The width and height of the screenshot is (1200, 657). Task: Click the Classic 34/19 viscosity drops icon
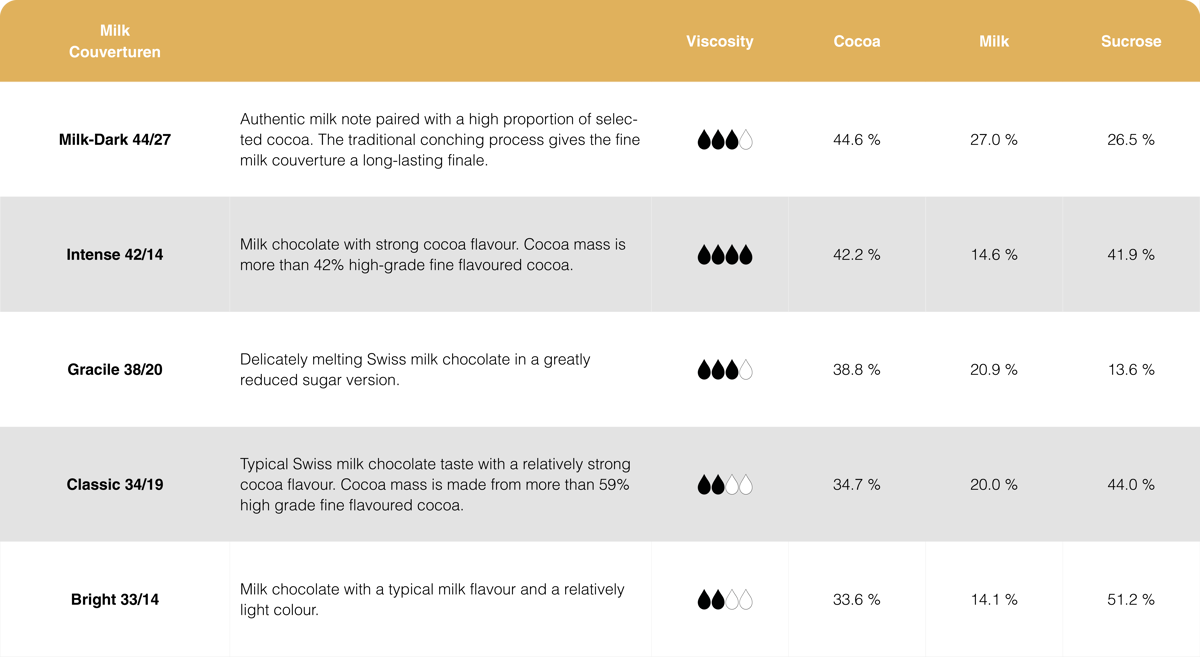724,485
